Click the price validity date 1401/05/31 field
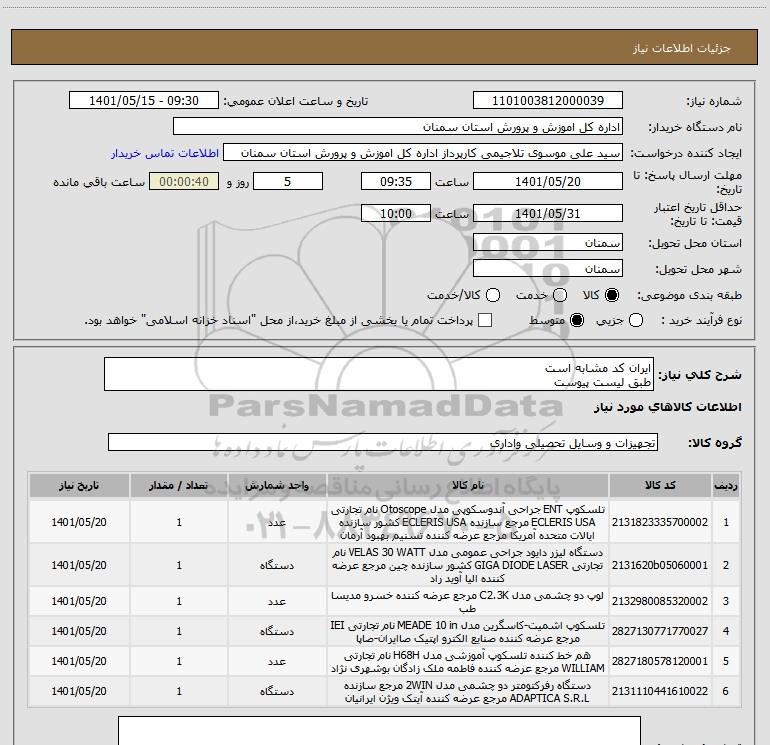 [548, 213]
